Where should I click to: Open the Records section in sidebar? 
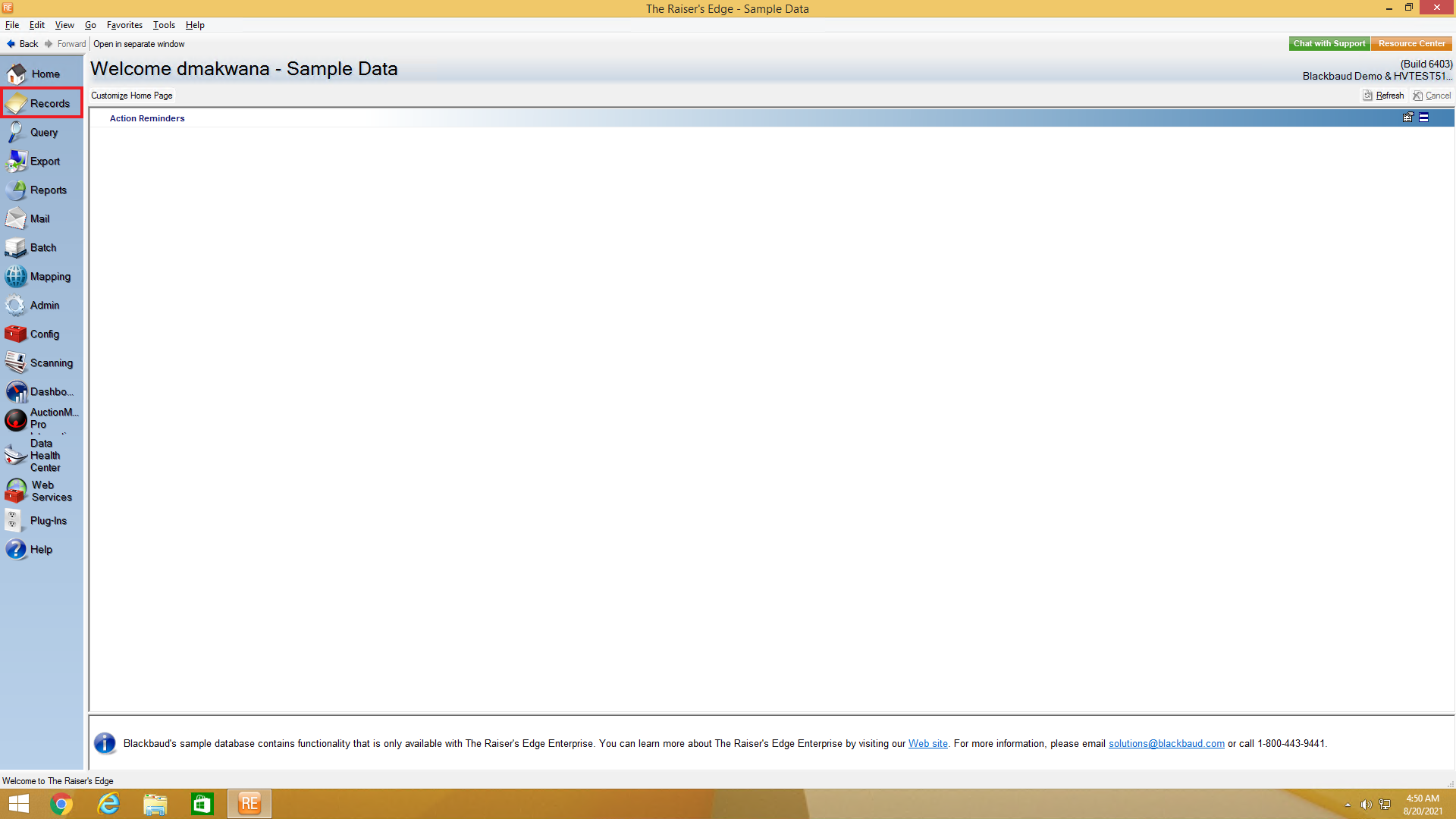point(42,103)
